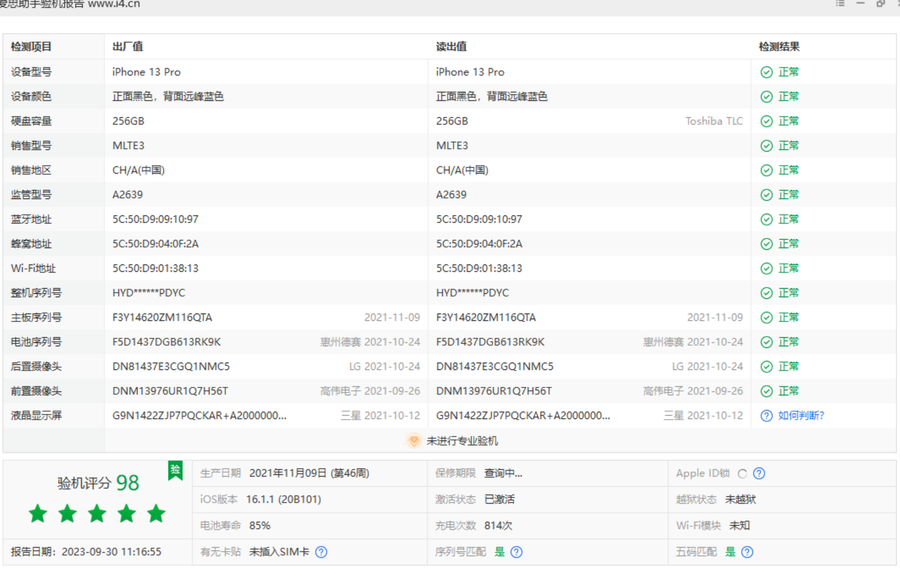Click the jailbreak status 未越狱
Screen dimensions: 900x569
coord(740,500)
